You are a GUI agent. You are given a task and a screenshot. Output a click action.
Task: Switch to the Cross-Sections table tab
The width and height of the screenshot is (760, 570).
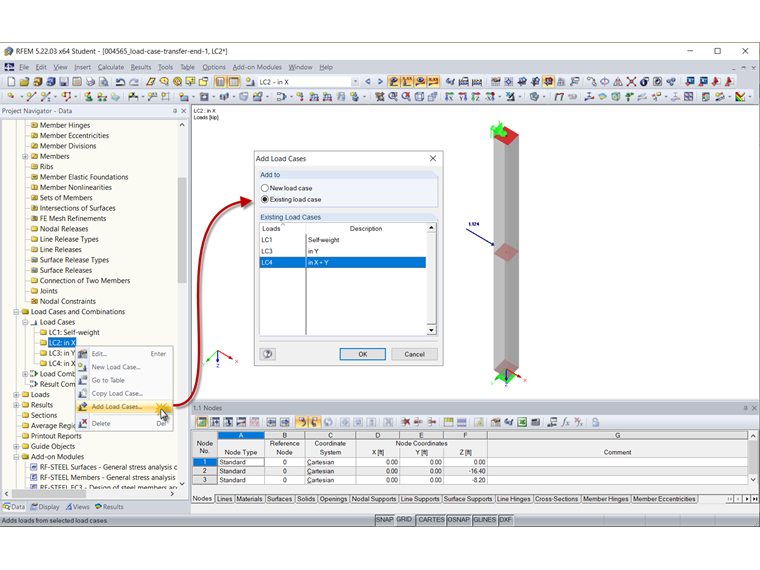(x=556, y=499)
